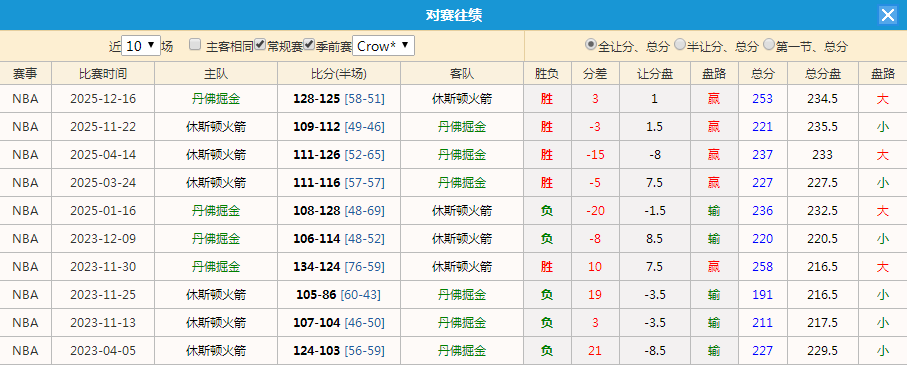Open the 106-114 score link
The height and width of the screenshot is (367, 907).
[x=316, y=238]
